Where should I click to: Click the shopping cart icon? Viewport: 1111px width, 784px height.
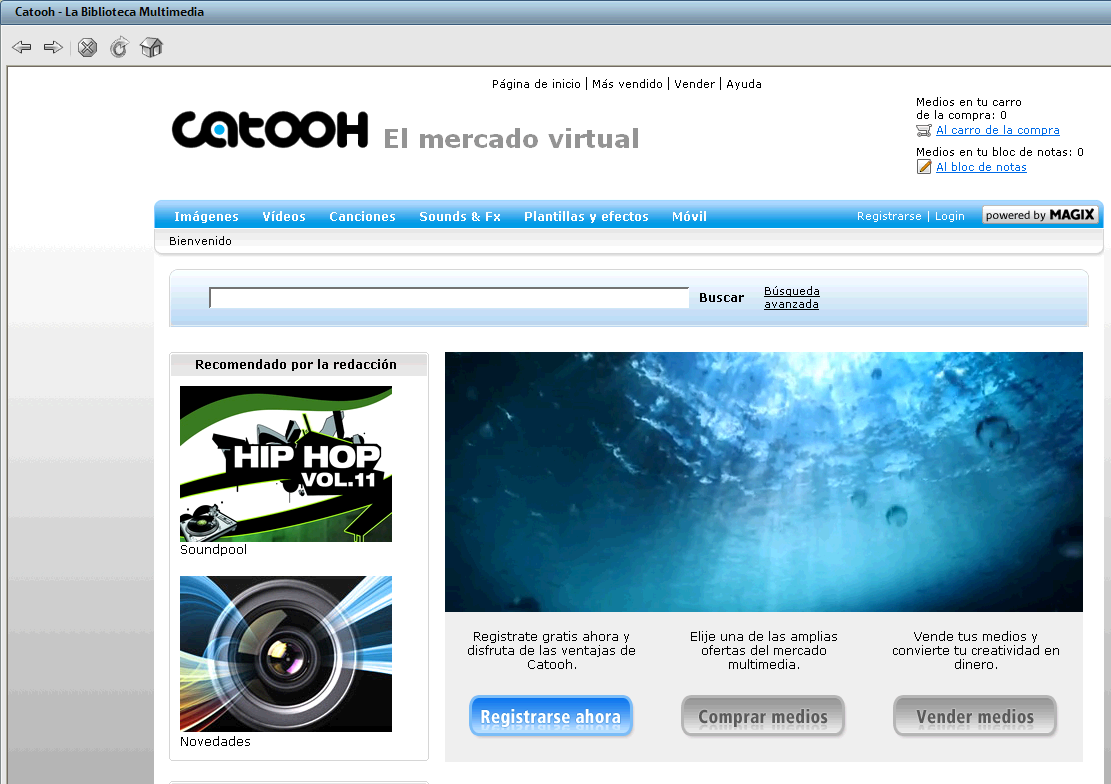(x=924, y=130)
